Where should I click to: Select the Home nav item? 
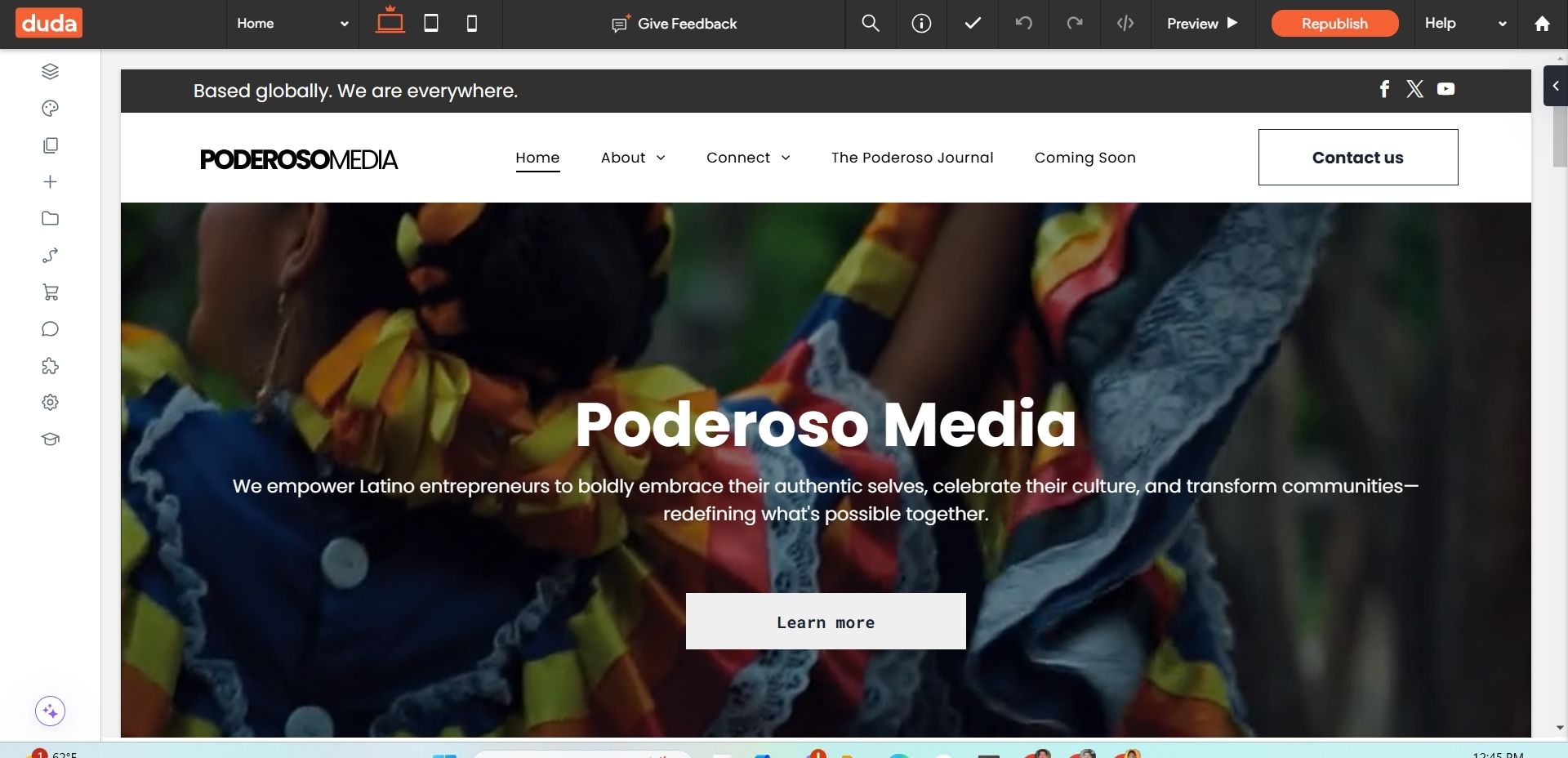coord(537,158)
